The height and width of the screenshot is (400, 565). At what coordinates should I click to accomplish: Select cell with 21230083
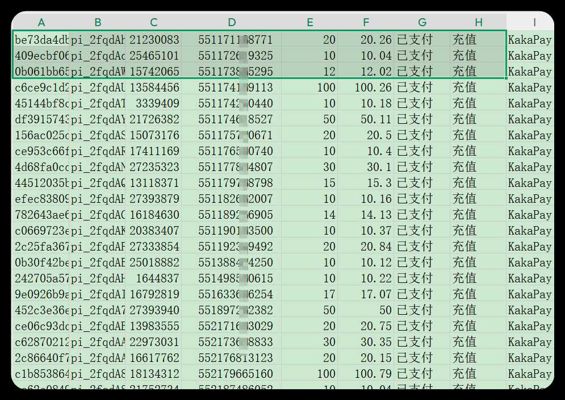coord(154,40)
